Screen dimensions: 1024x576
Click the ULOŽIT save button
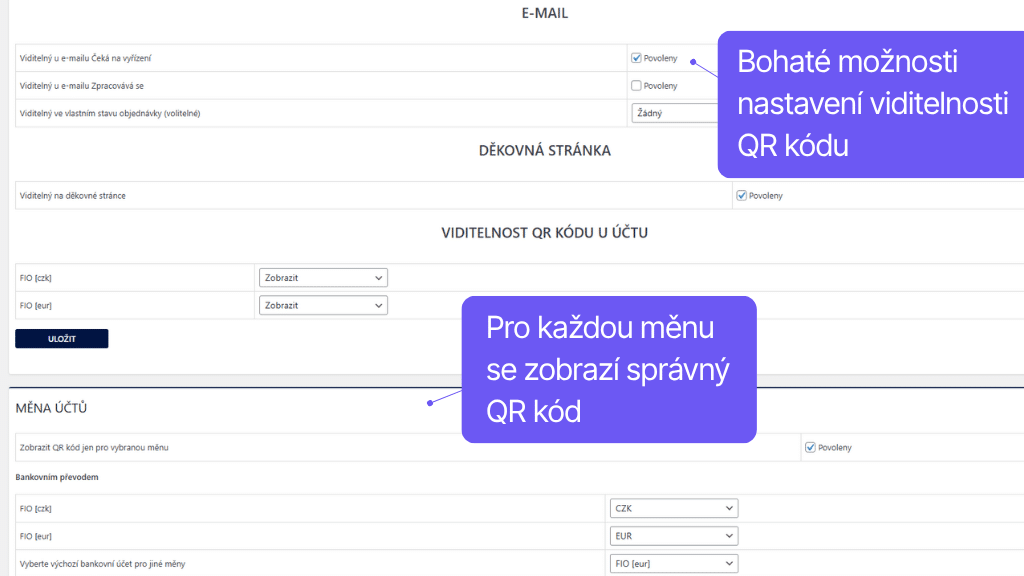[62, 339]
